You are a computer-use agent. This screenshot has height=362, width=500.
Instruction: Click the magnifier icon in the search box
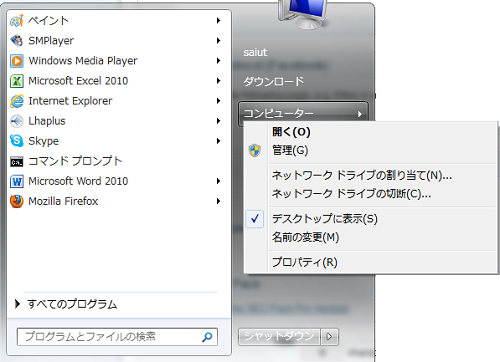[207, 337]
